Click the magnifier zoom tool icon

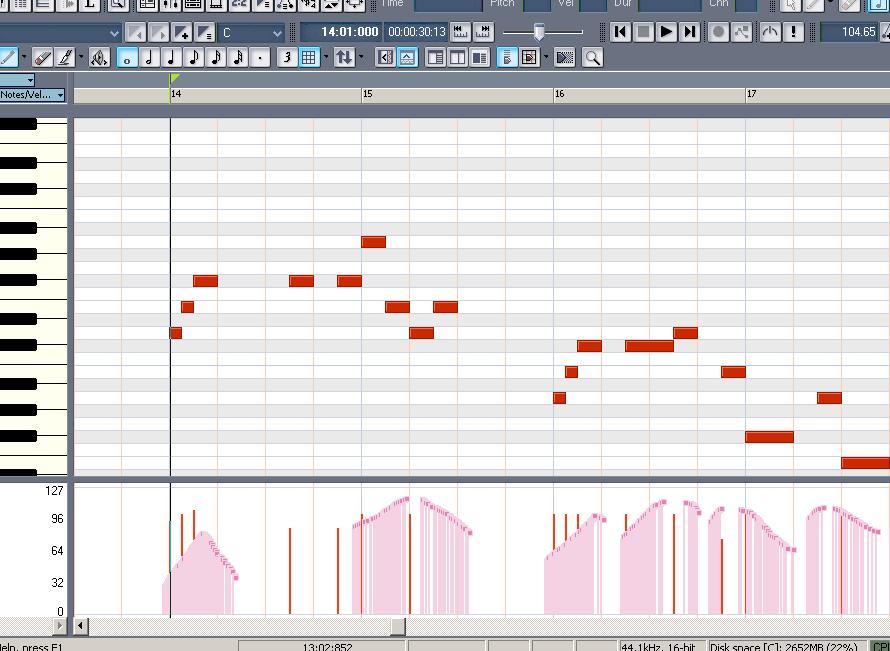click(592, 57)
